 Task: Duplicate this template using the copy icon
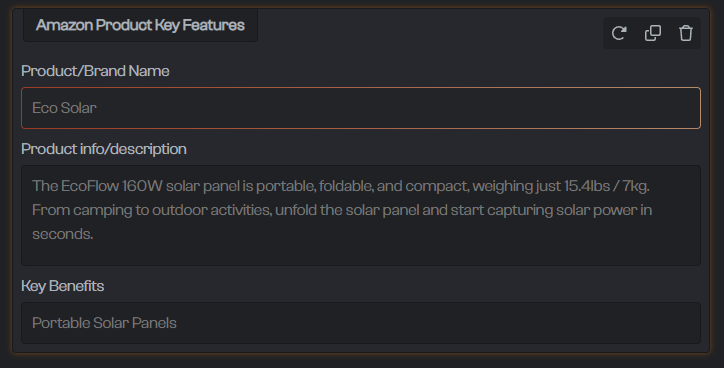tap(652, 33)
